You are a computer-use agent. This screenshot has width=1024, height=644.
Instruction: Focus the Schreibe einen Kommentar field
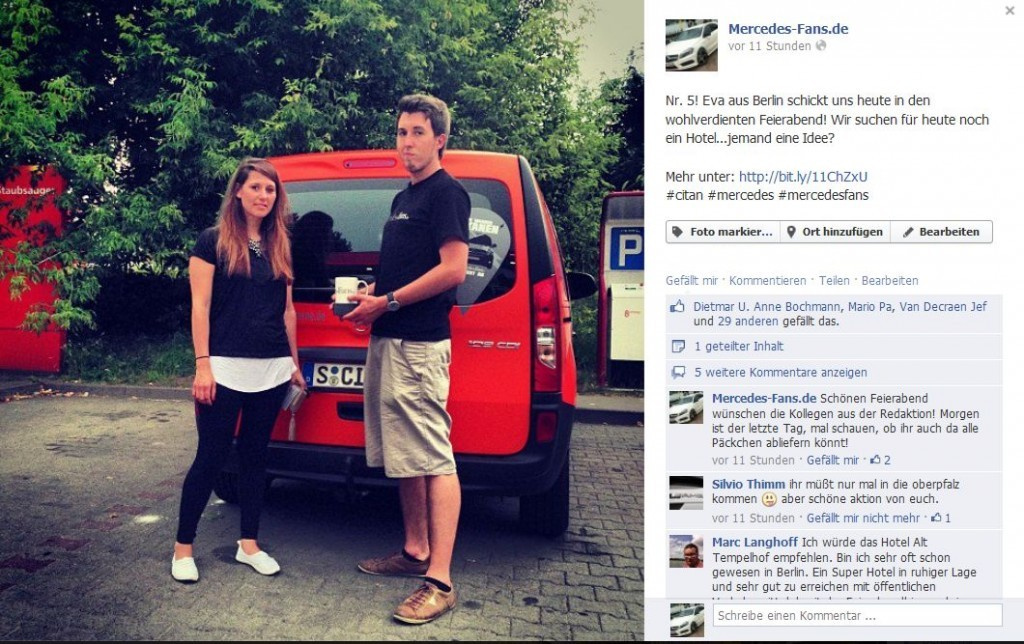[857, 615]
